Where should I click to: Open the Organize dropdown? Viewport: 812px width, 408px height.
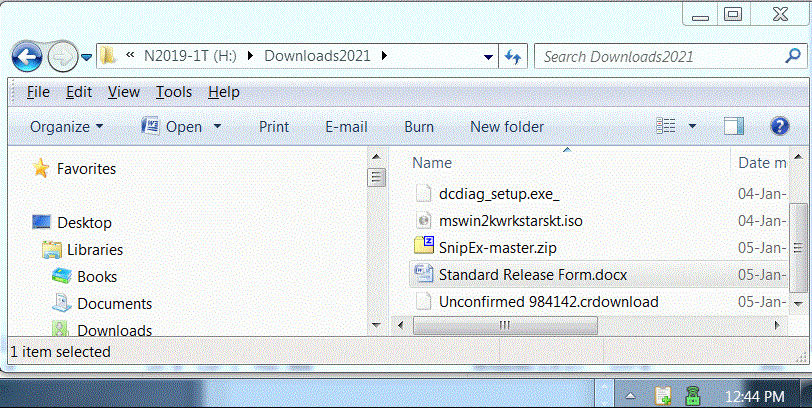tap(66, 127)
